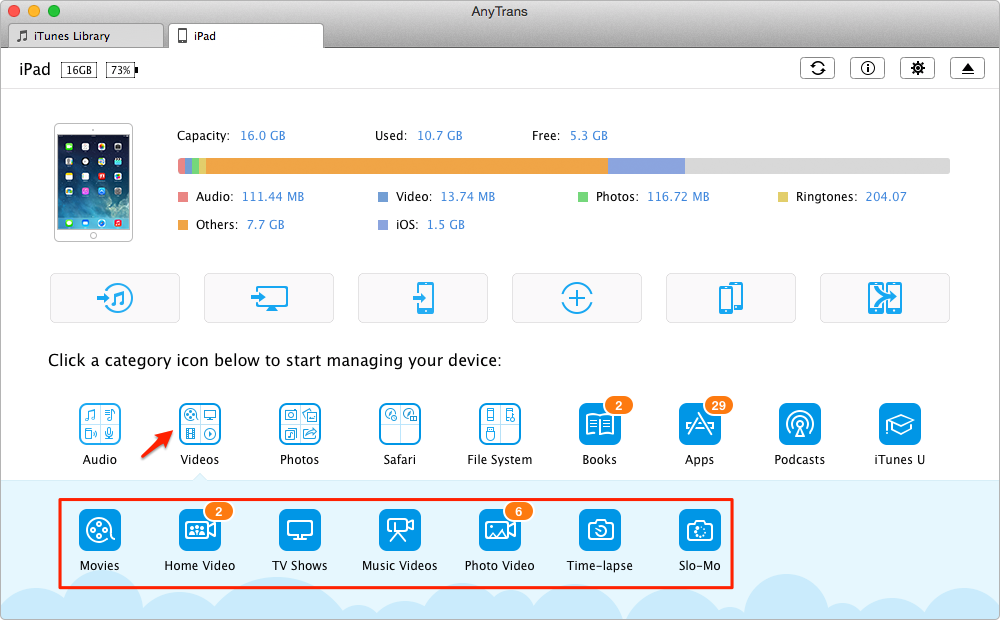
Task: Click the 73% battery indicator
Action: [x=122, y=70]
